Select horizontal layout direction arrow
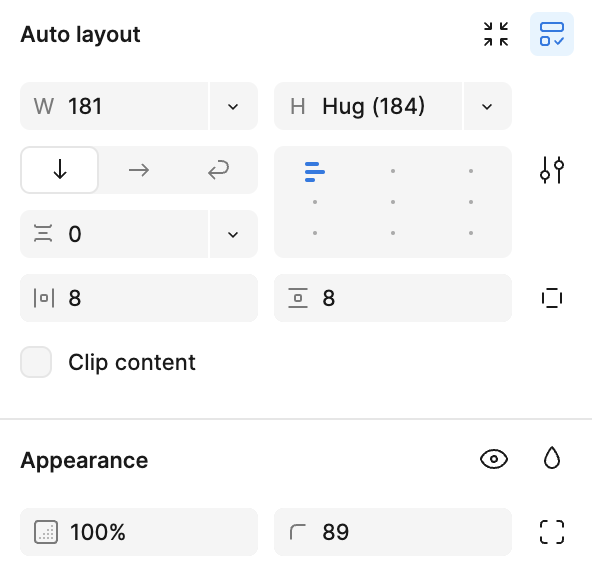The width and height of the screenshot is (592, 574). [139, 170]
